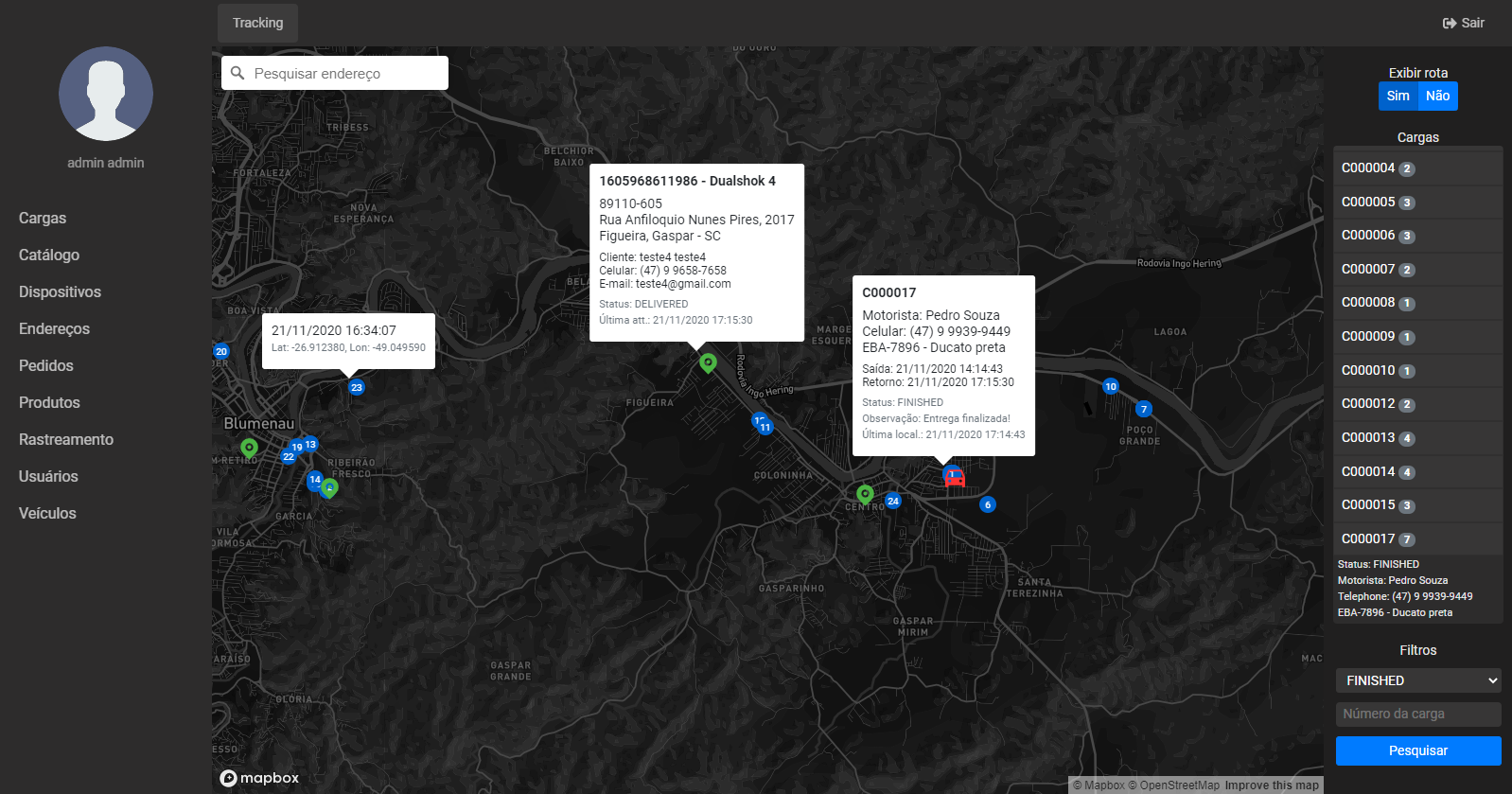Open the Mapbox attribution link
1512x794 pixels.
pos(1099,785)
